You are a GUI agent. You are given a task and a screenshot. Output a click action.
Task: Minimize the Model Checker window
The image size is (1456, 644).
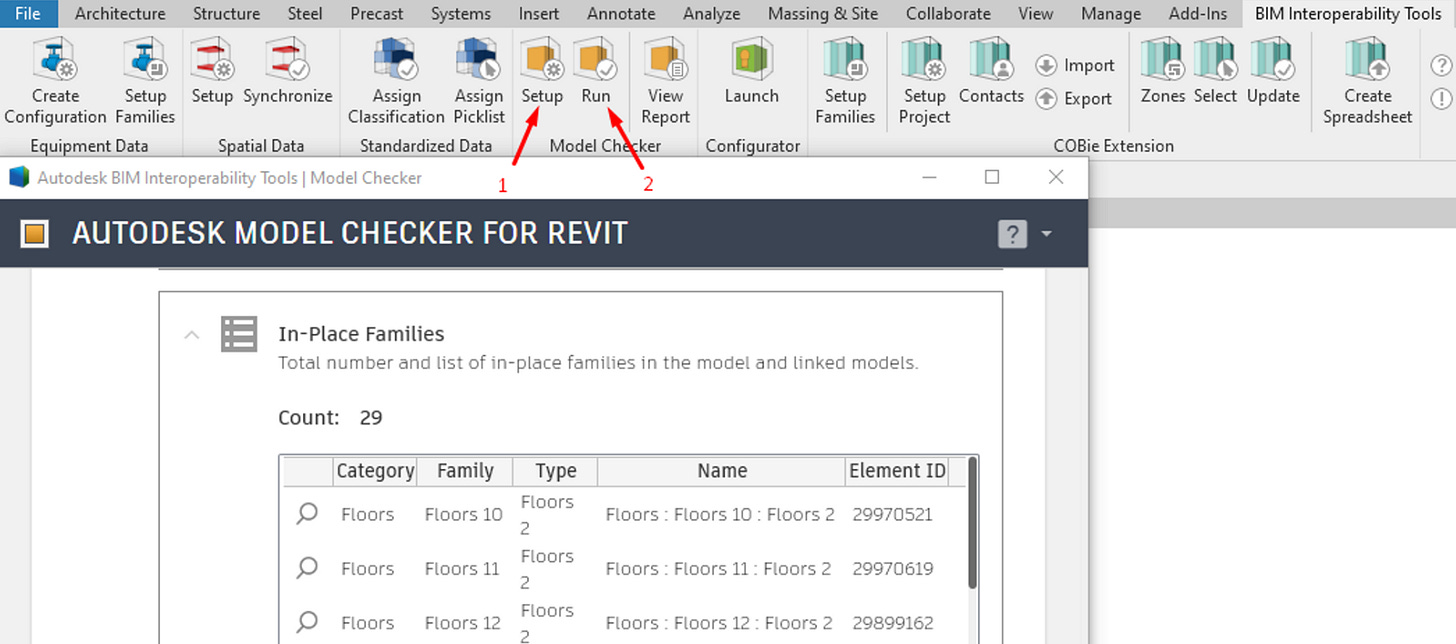[x=929, y=177]
